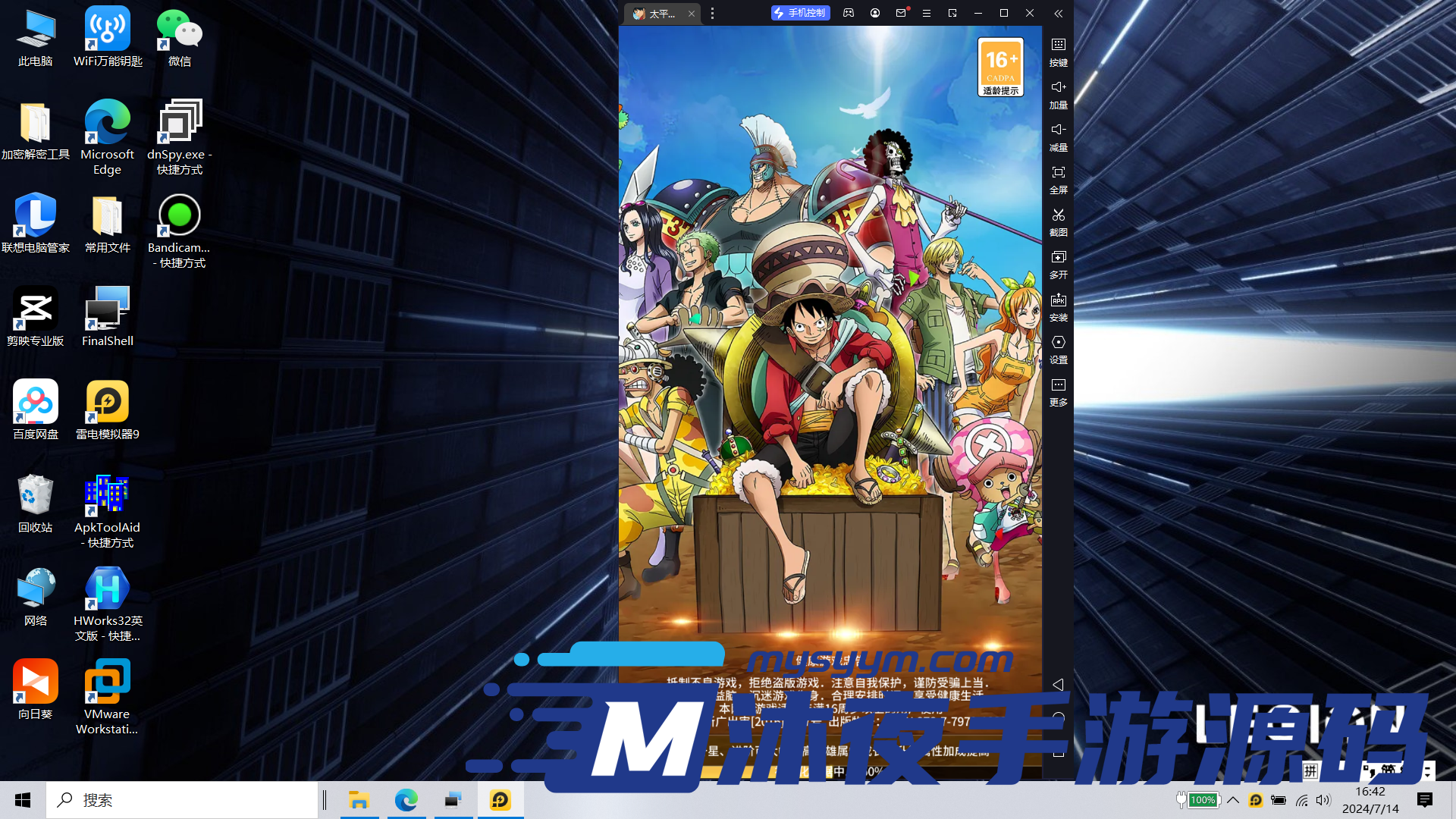Click the 减量 volume down icon
Viewport: 1456px width, 819px height.
(x=1058, y=136)
